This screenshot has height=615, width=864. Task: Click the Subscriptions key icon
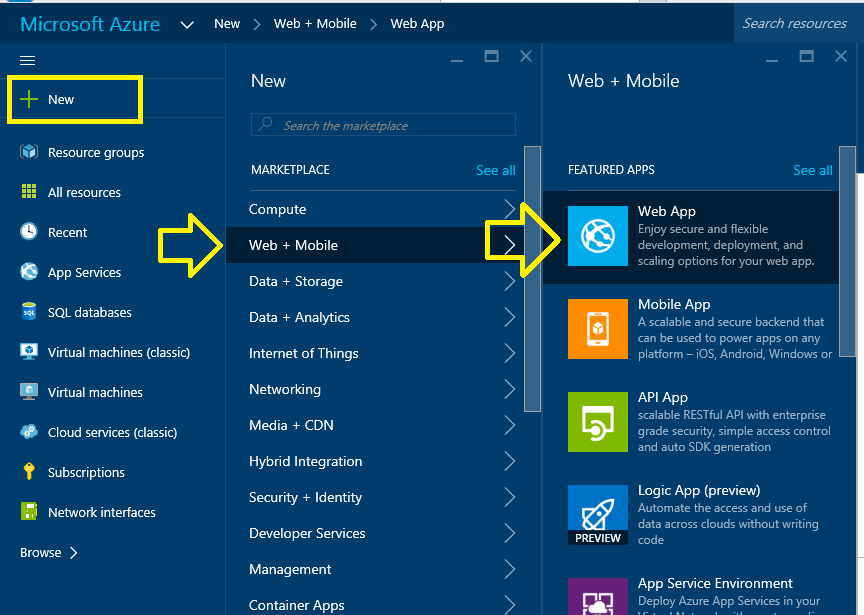[x=29, y=472]
